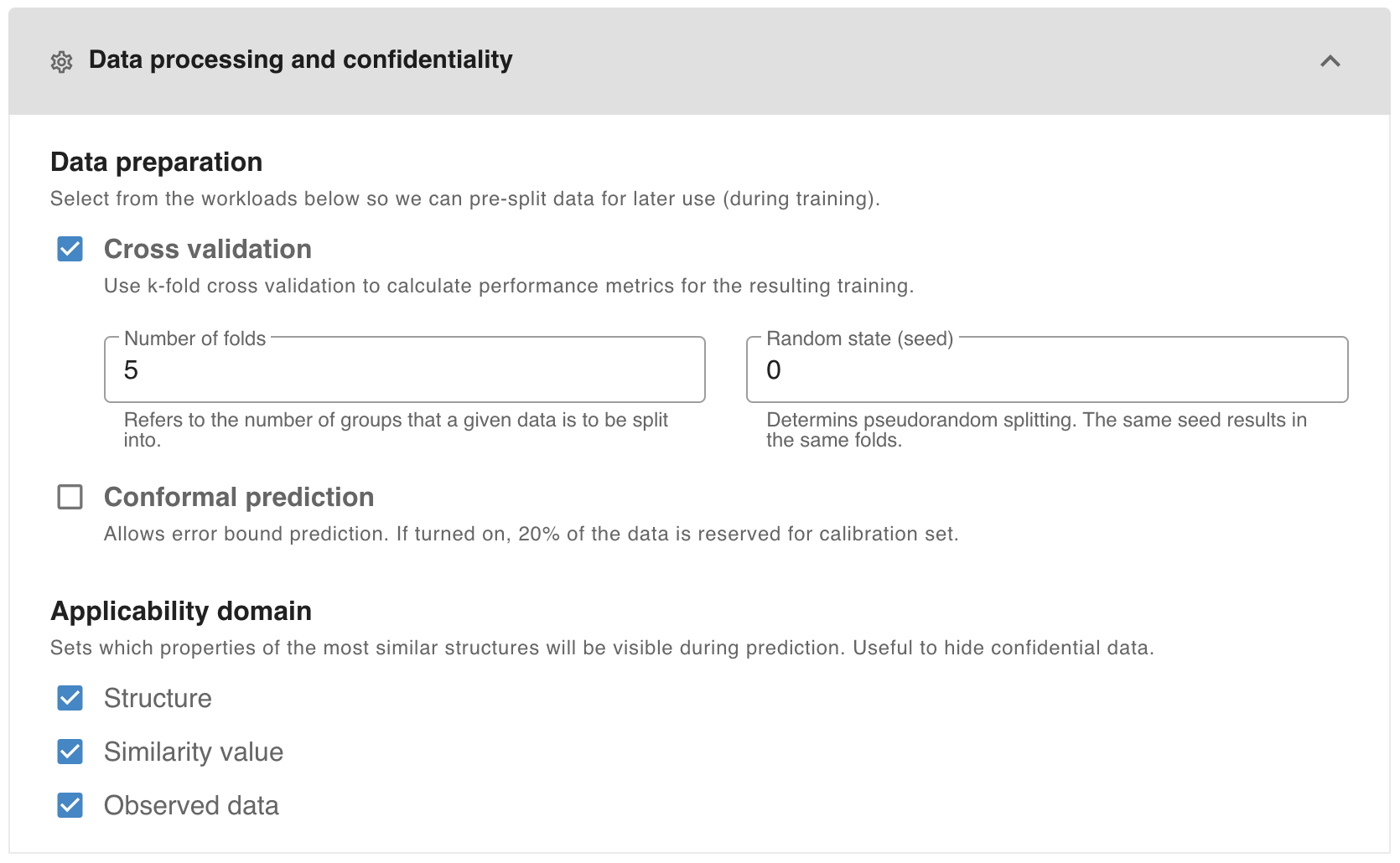1400x863 pixels.
Task: Enable the Conformal prediction checkbox
Action: (x=70, y=497)
